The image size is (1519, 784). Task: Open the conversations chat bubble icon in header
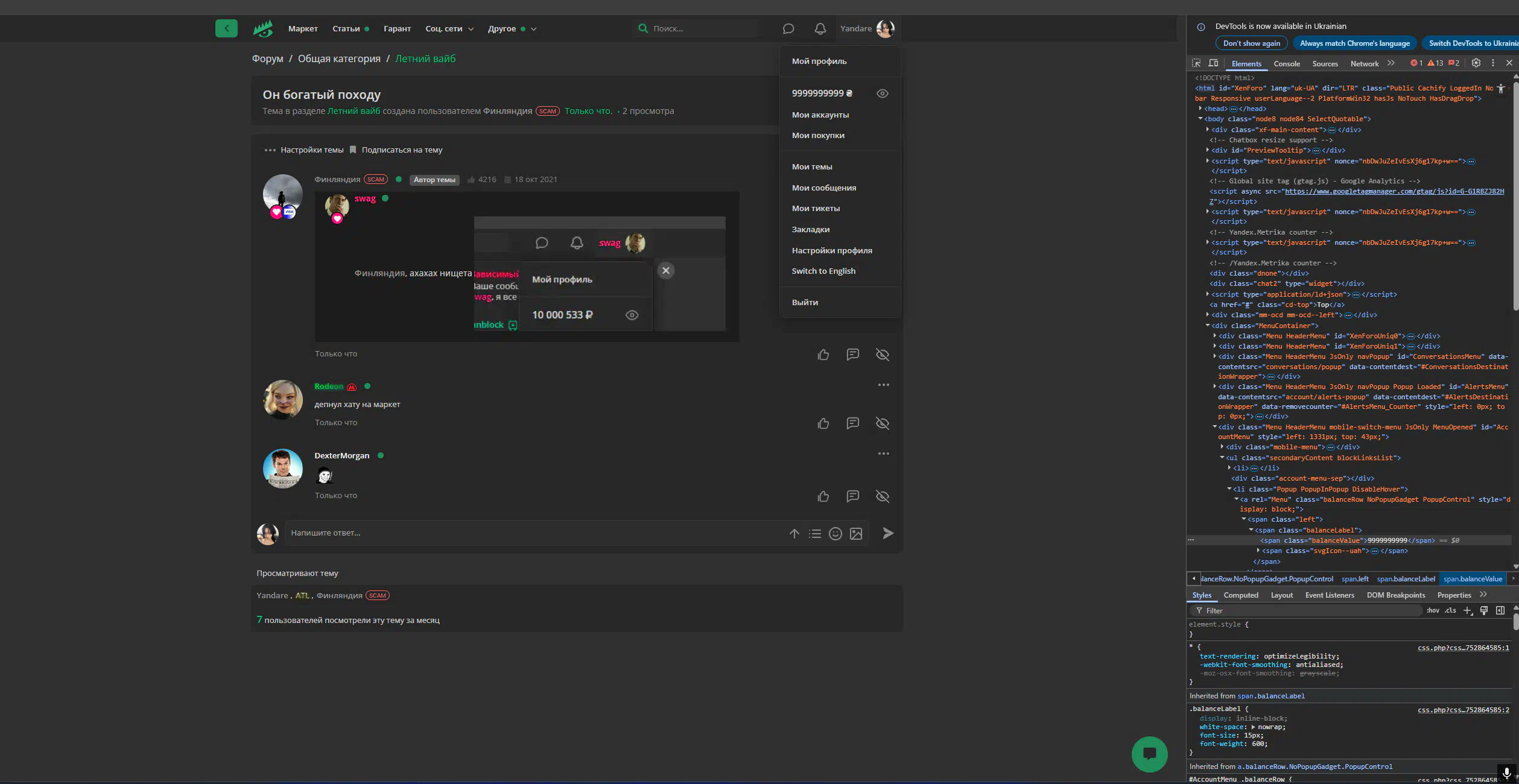(x=788, y=28)
